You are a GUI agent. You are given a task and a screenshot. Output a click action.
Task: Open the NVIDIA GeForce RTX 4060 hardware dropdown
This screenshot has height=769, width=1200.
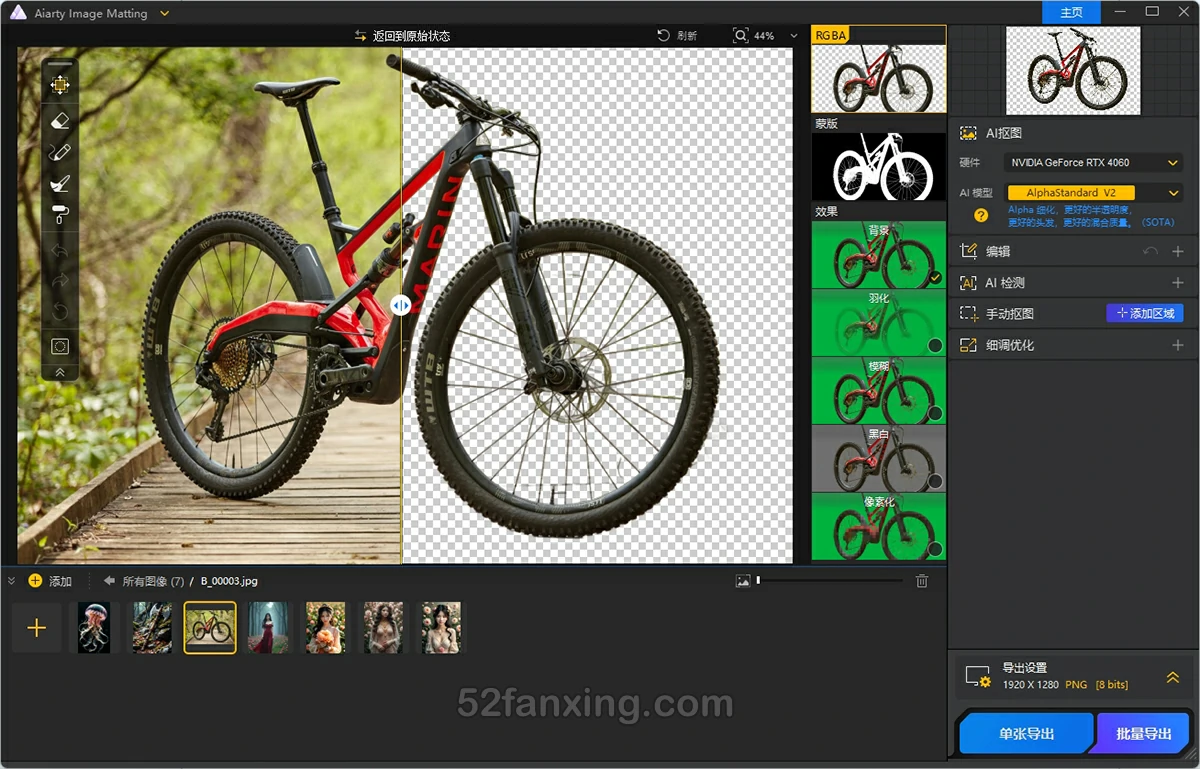[x=1094, y=162]
